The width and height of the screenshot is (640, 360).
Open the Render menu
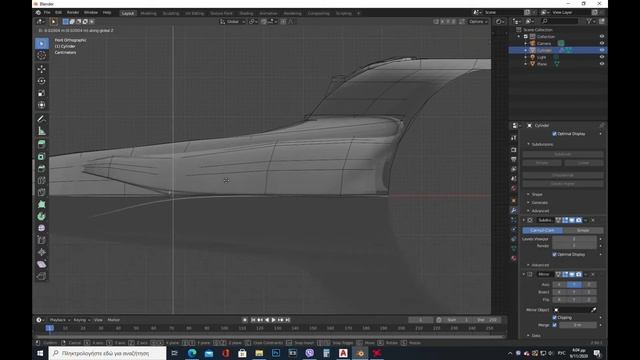point(73,13)
